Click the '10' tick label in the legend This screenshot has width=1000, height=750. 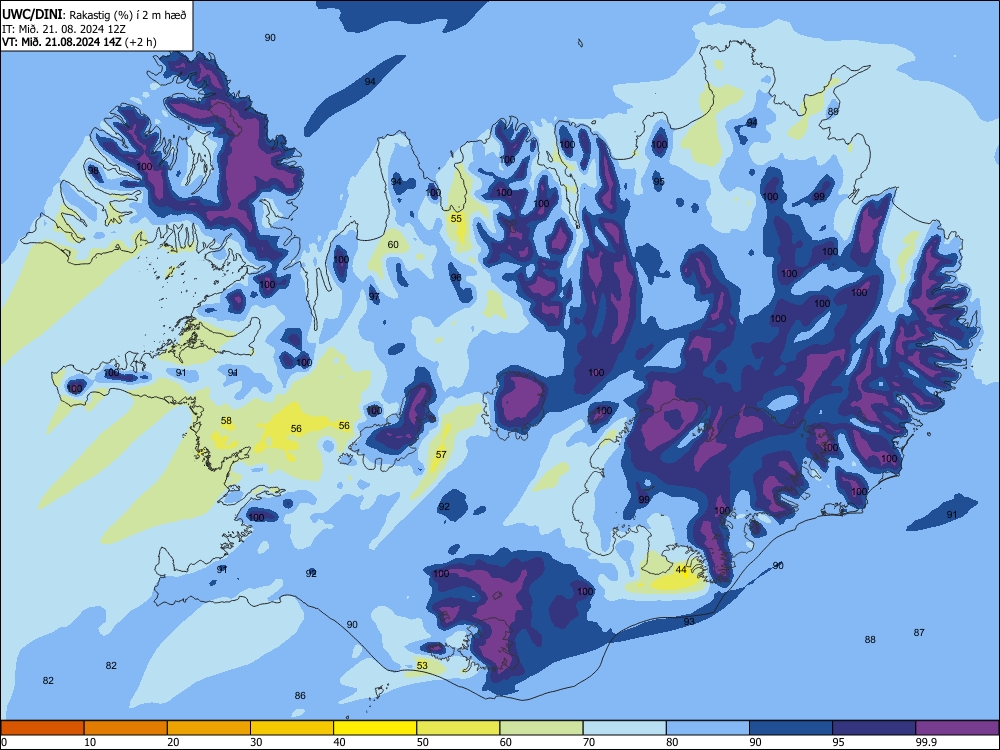click(90, 742)
